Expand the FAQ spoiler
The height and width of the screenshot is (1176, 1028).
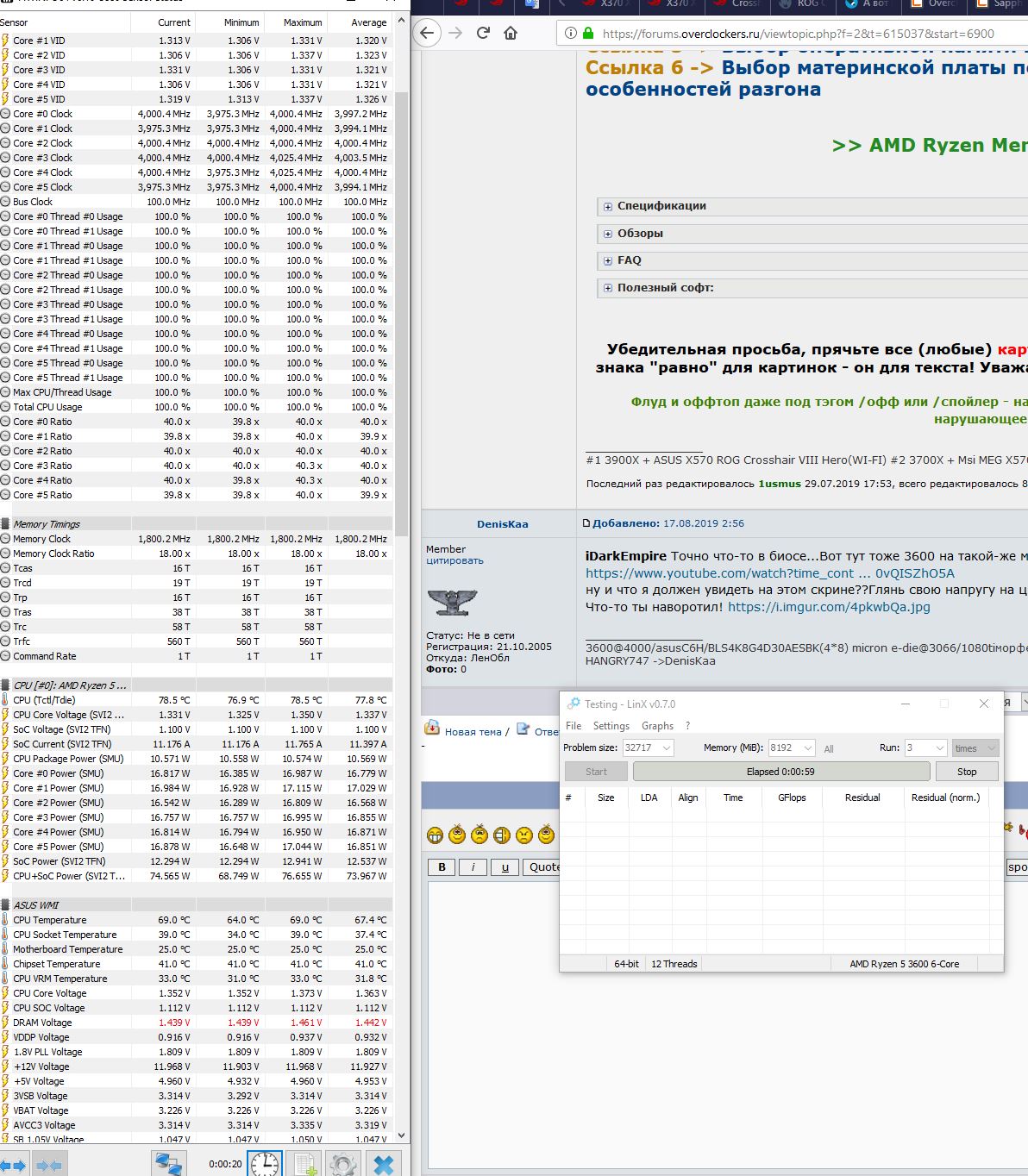point(608,260)
